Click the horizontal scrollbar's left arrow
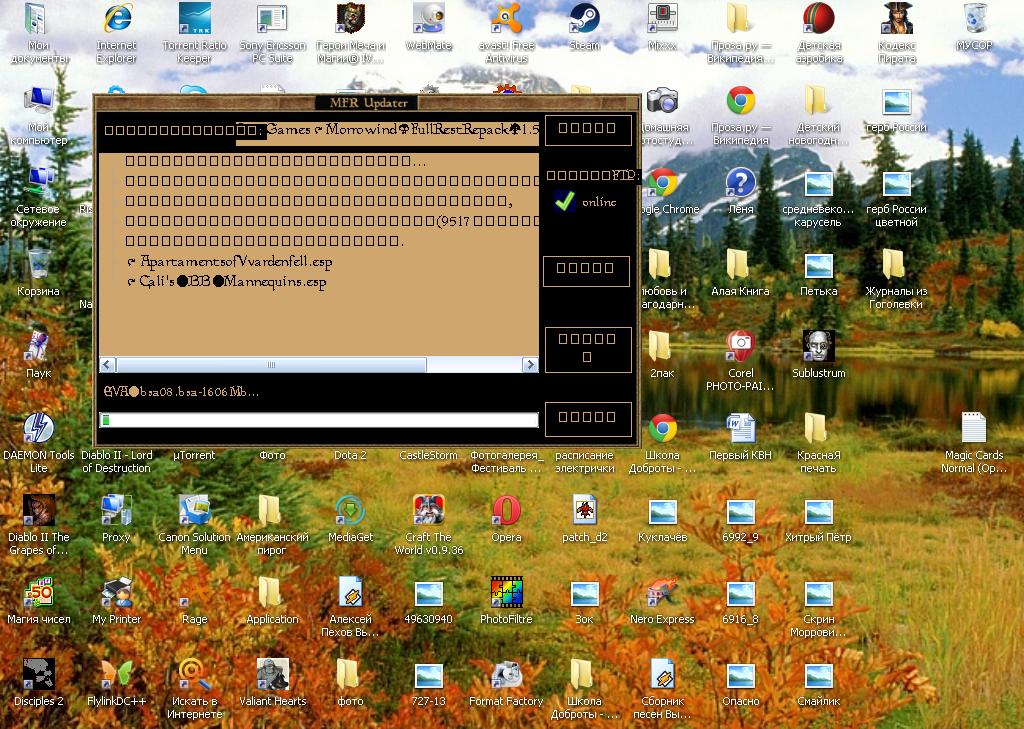The height and width of the screenshot is (729, 1024). [107, 365]
